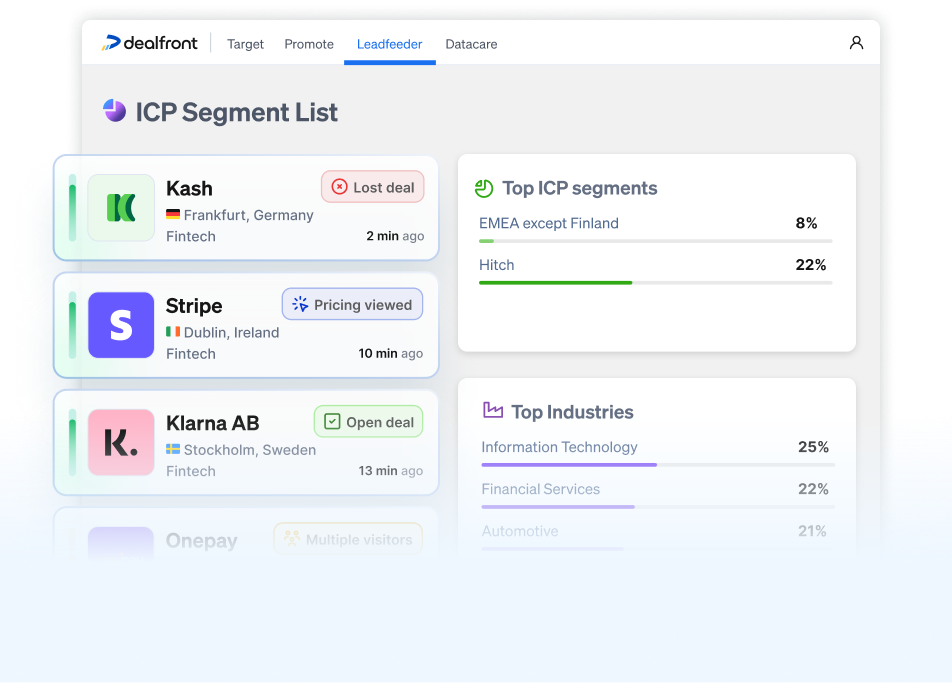Click Fintech label on the Klarna AB card
This screenshot has width=952, height=684.
point(191,472)
